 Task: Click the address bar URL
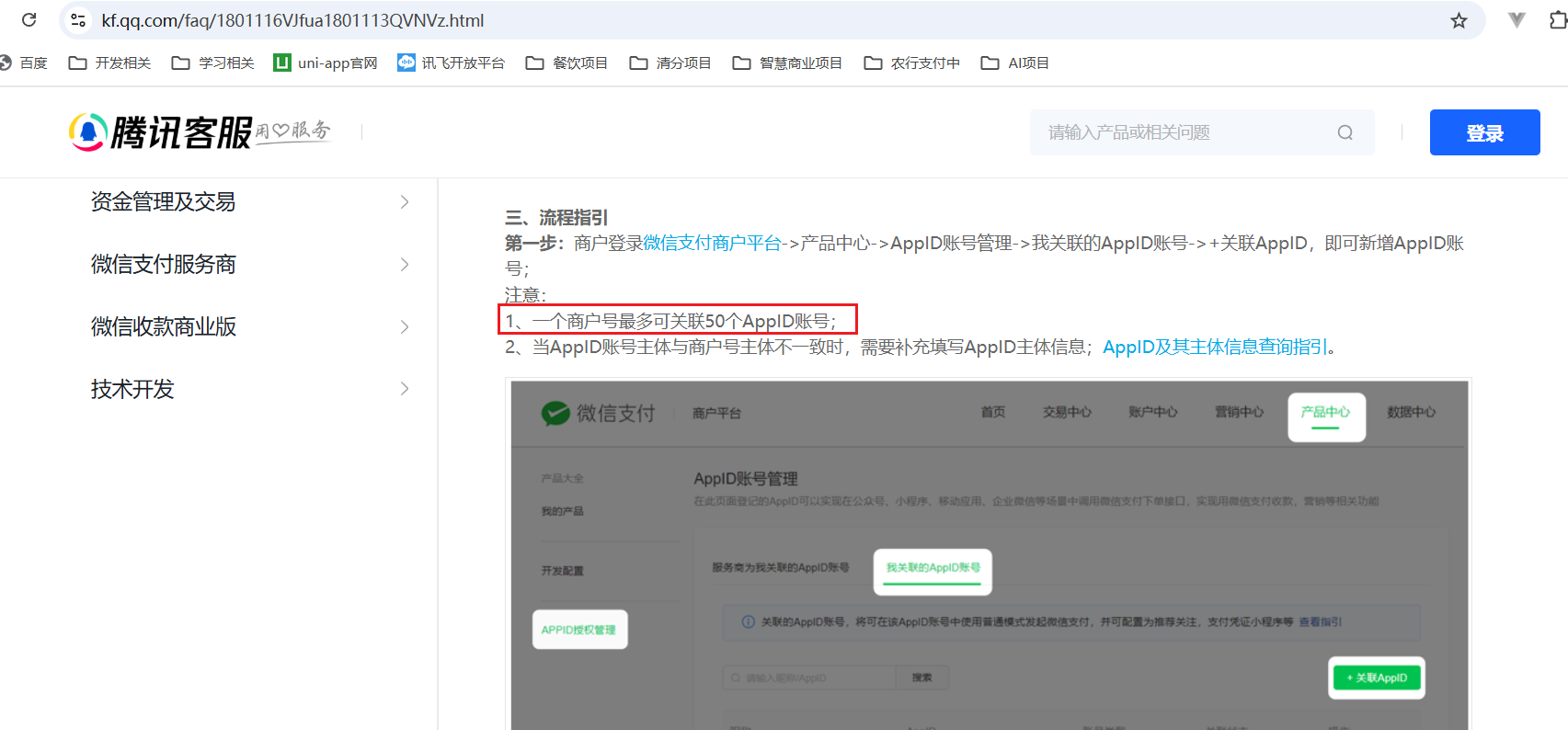tap(292, 20)
